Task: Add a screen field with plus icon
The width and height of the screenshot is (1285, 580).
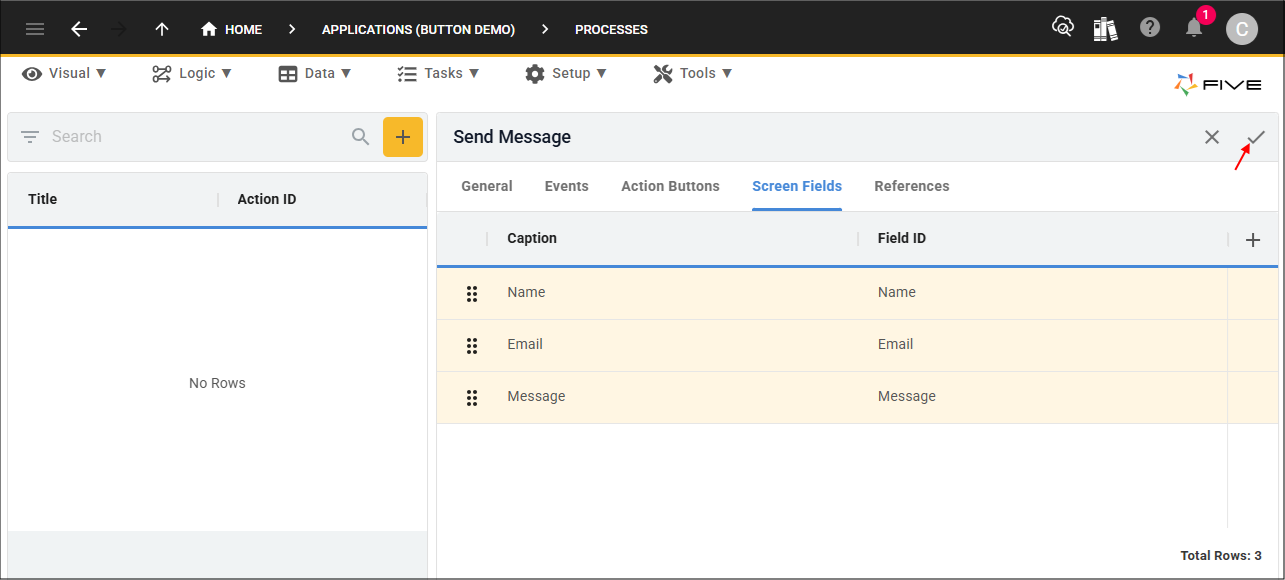Action: 1253,240
